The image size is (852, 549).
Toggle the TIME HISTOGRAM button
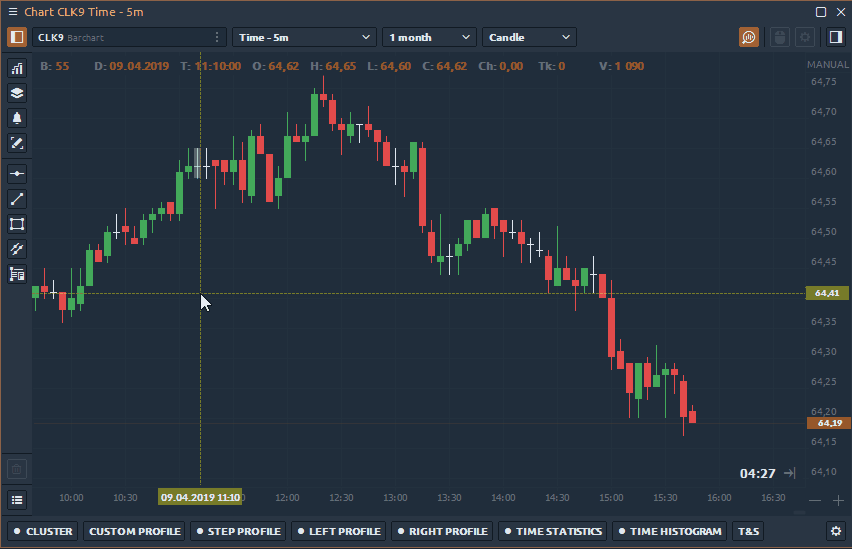click(x=670, y=531)
